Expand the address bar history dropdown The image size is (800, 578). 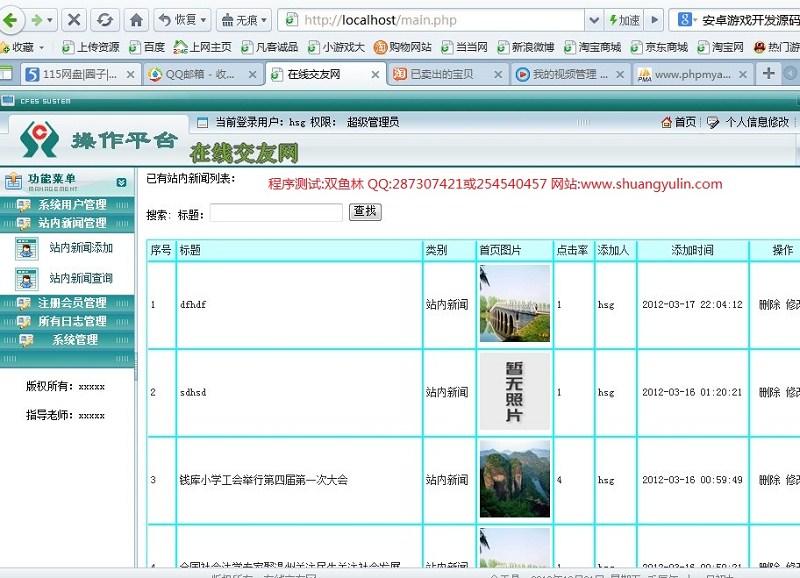(x=594, y=20)
